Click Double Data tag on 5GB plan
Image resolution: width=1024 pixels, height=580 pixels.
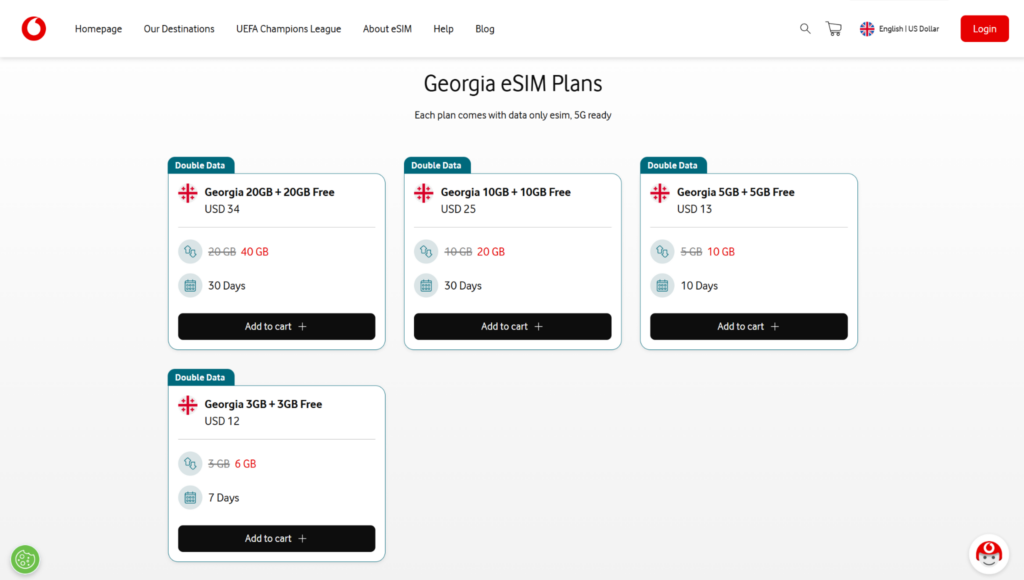673,165
